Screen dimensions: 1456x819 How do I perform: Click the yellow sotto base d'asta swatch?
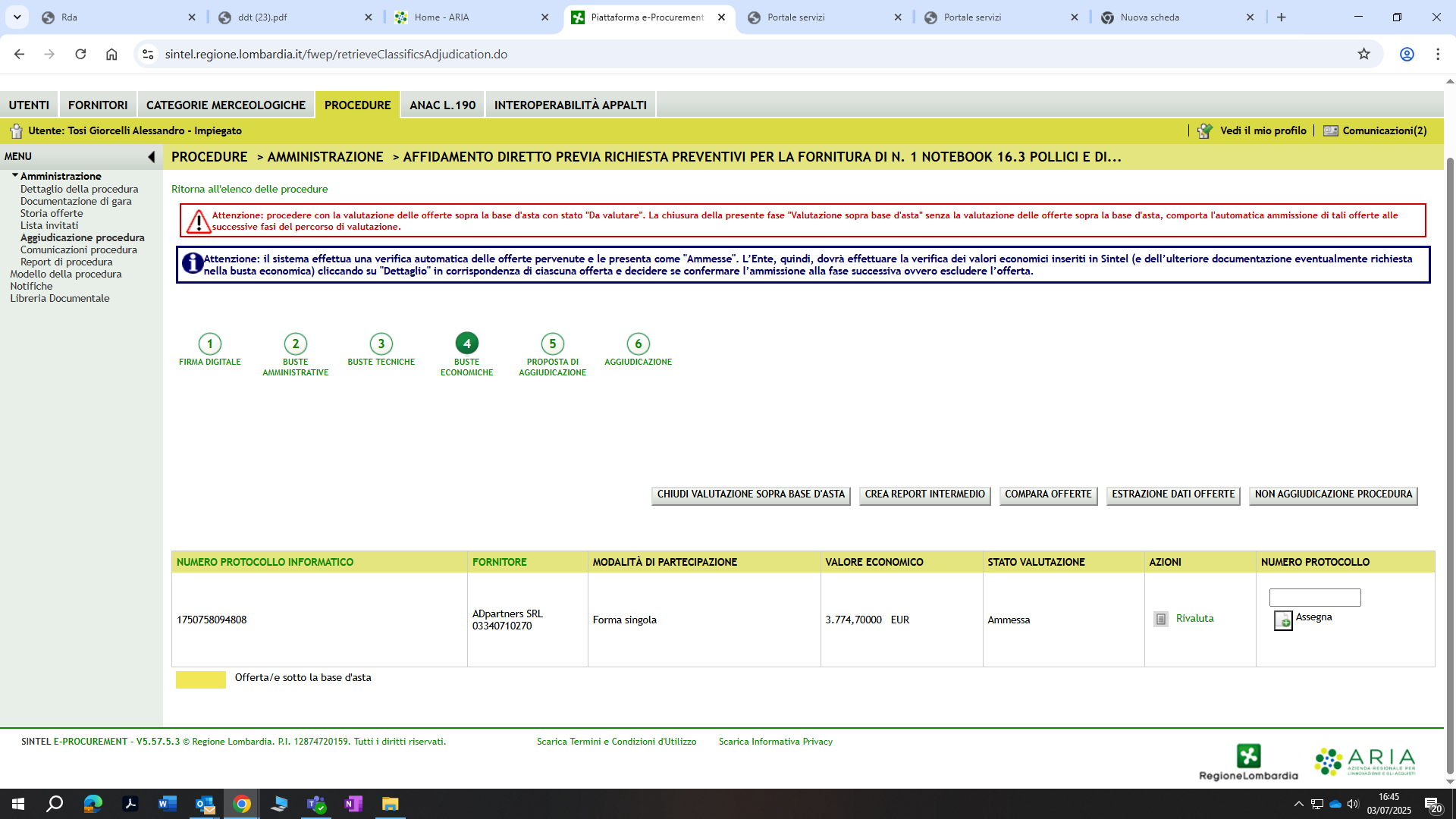[x=200, y=679]
